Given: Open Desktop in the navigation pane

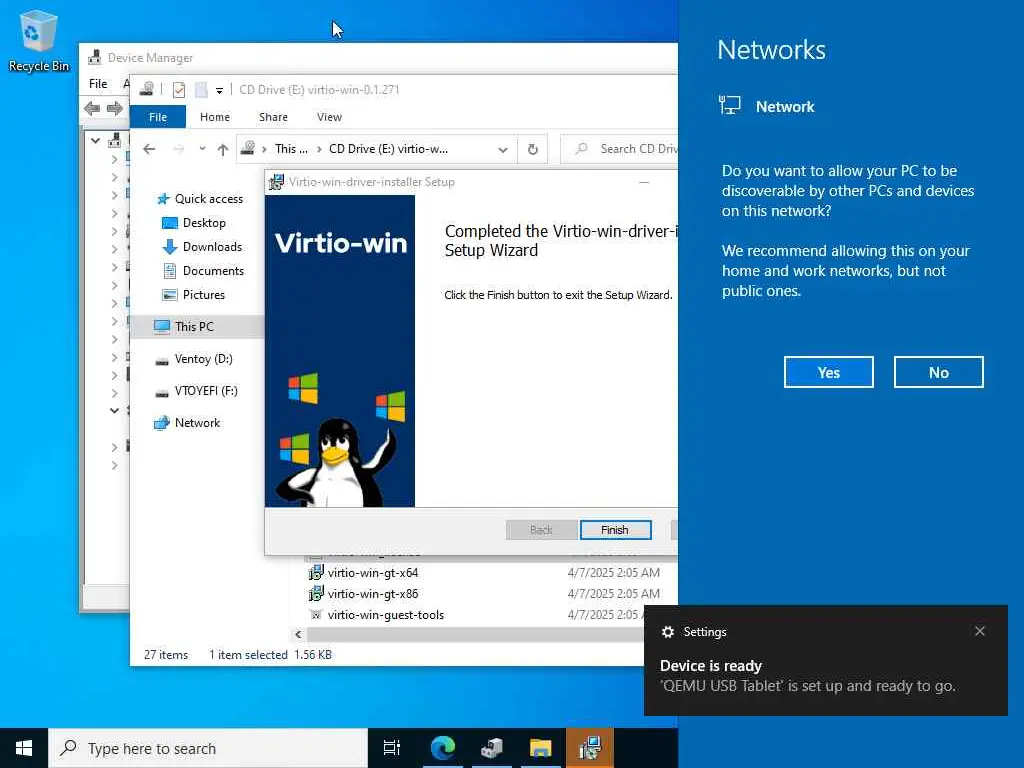Looking at the screenshot, I should click(x=193, y=223).
